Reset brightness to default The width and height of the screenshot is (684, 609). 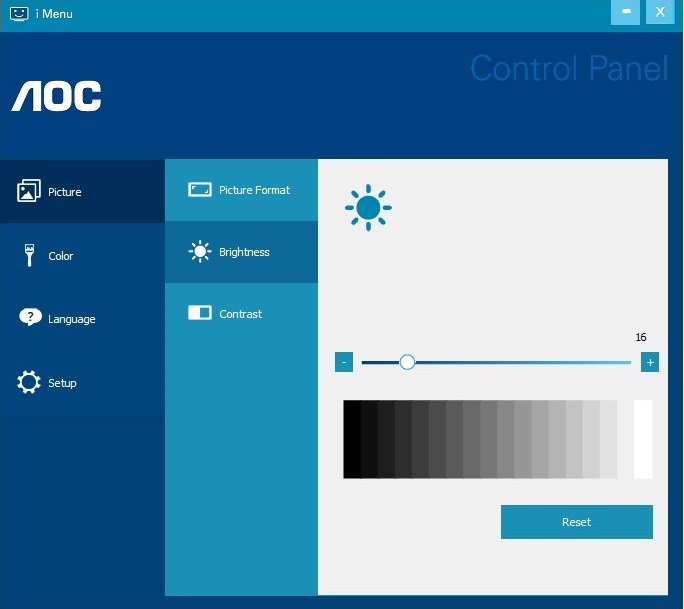point(577,522)
